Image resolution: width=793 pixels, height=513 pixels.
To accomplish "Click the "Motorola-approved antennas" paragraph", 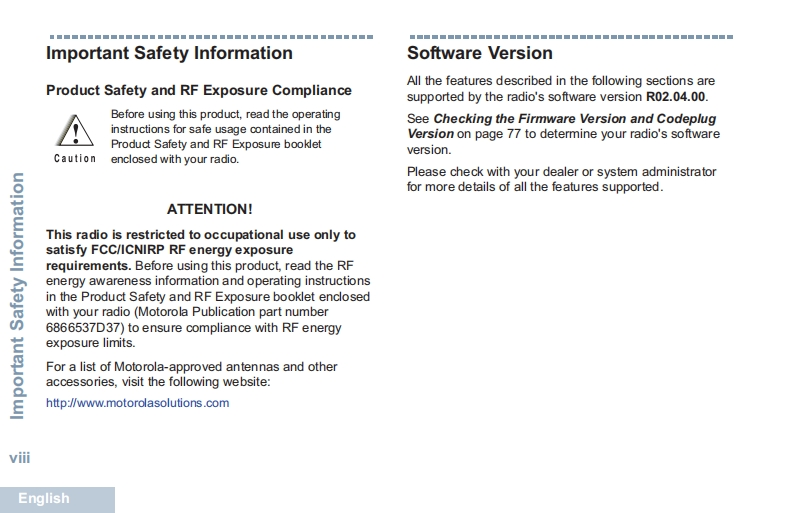I will click(192, 374).
